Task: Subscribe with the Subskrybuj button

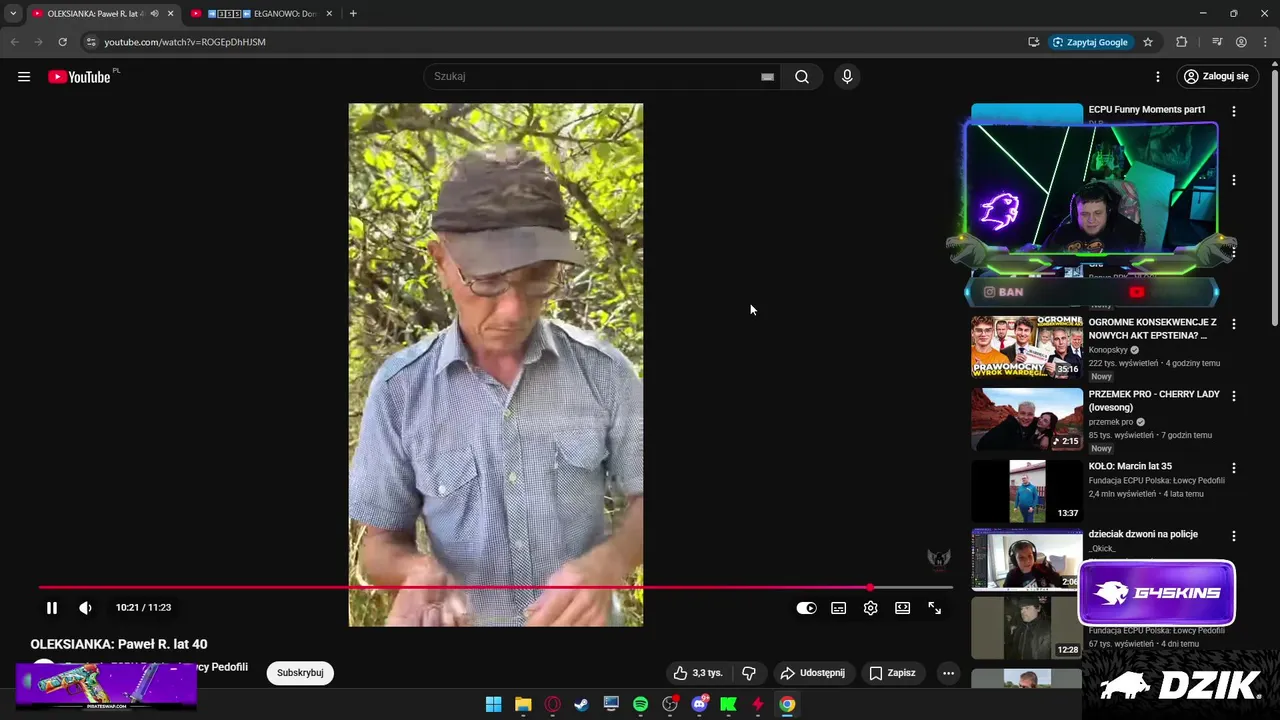Action: [x=300, y=673]
